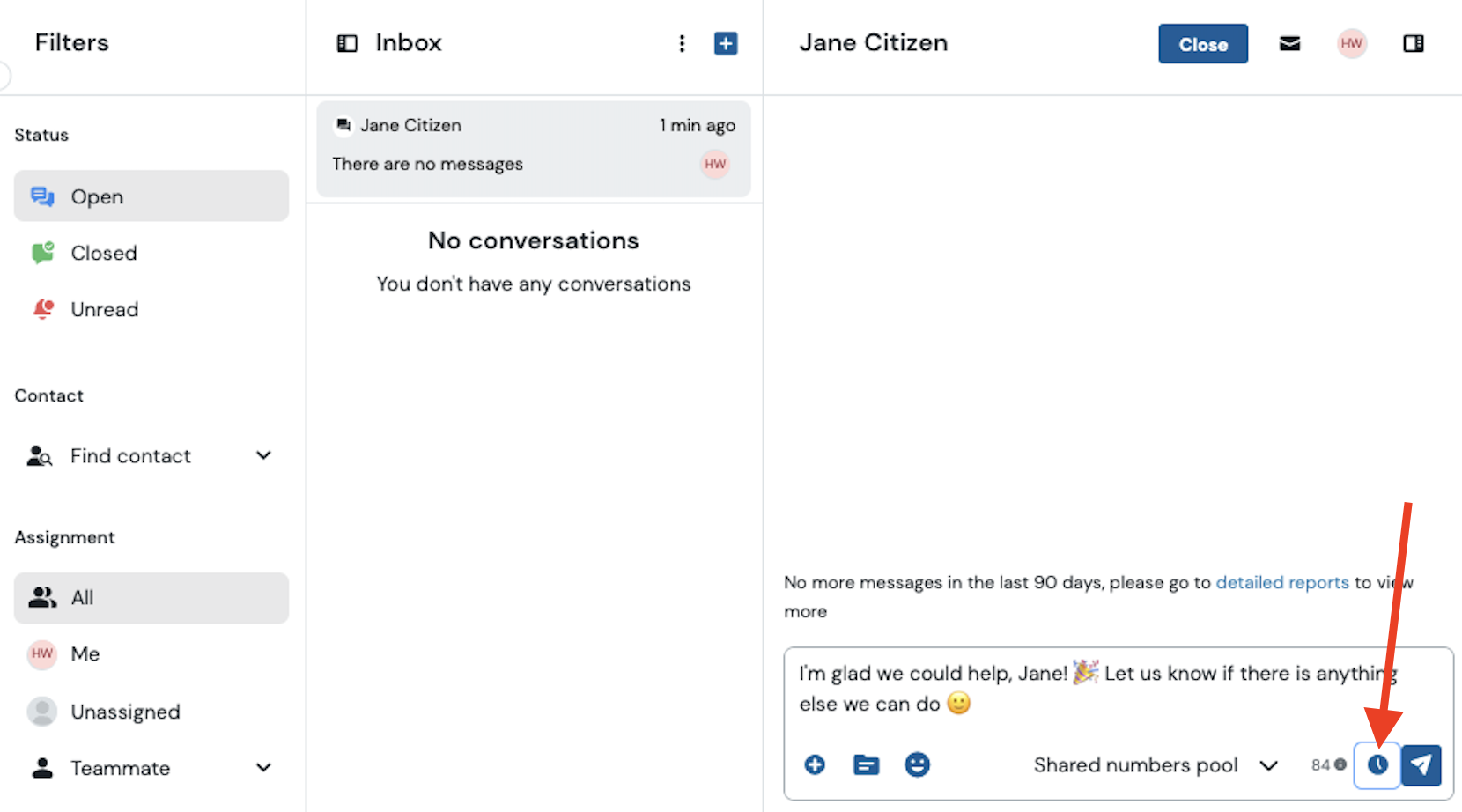This screenshot has height=812, width=1462.
Task: Show Unassigned conversations
Action: coord(125,712)
